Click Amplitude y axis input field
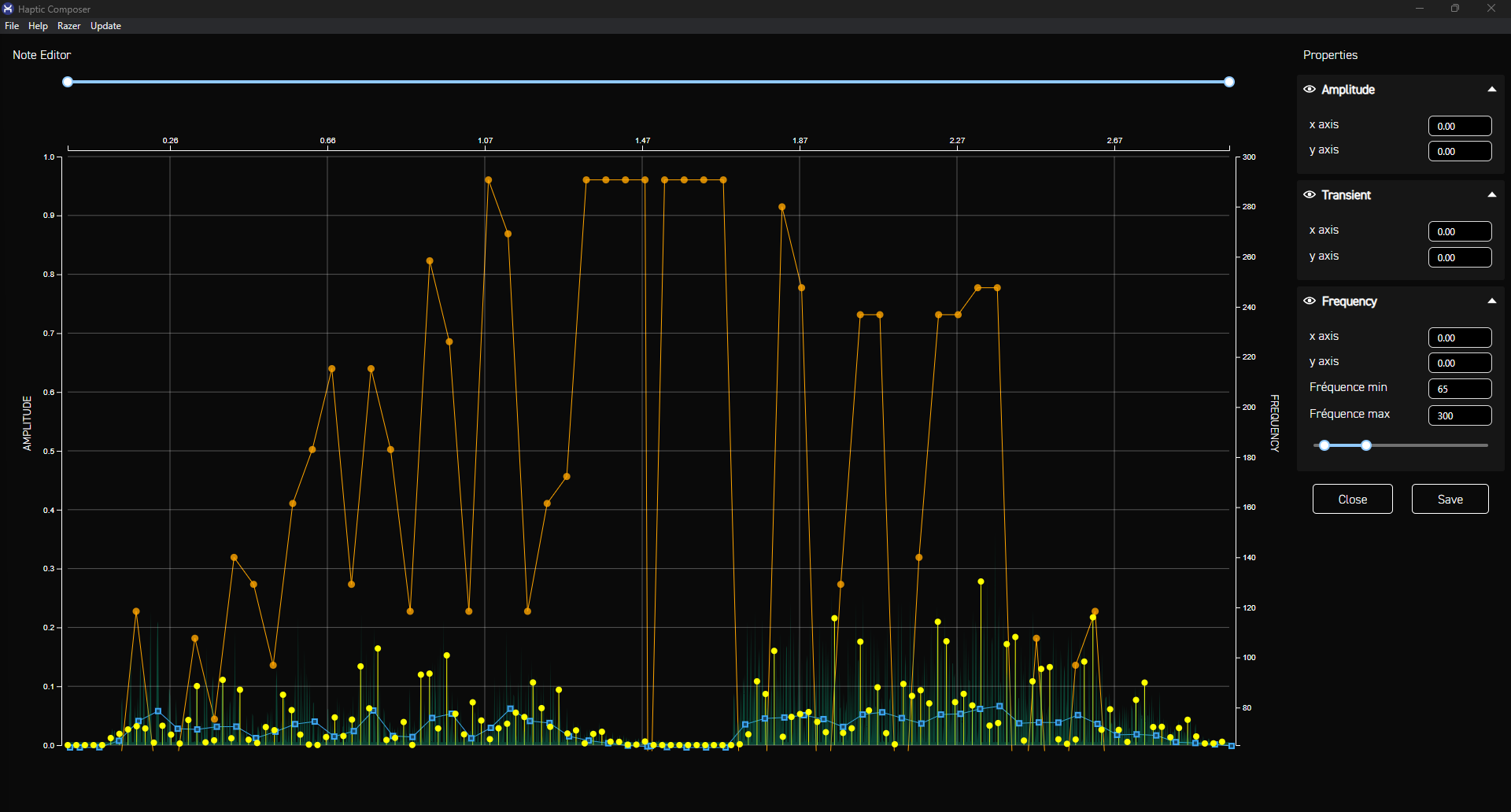 pos(1460,151)
